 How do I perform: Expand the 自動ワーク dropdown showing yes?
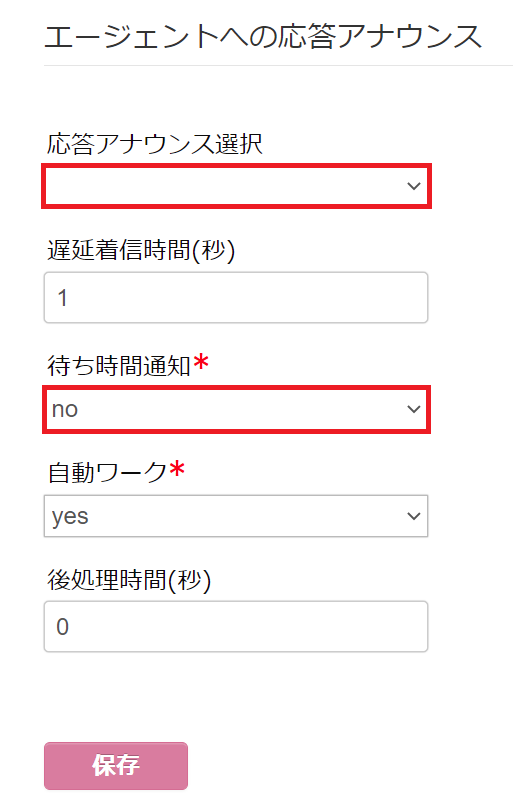pos(236,516)
